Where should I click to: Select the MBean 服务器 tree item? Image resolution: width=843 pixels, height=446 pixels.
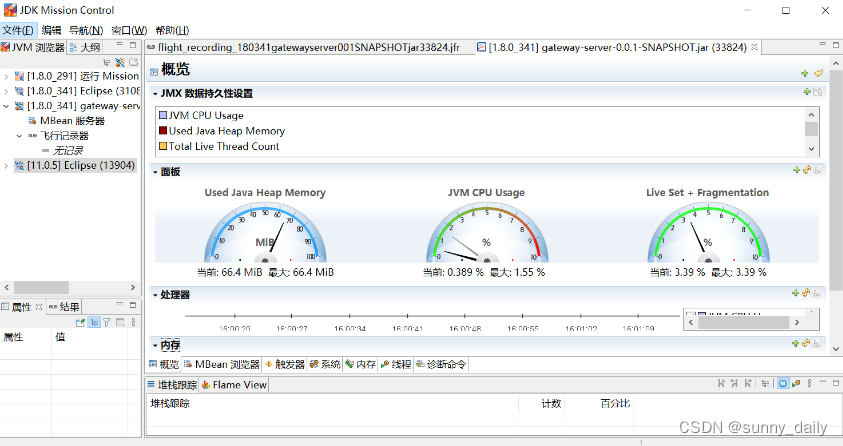pyautogui.click(x=67, y=121)
